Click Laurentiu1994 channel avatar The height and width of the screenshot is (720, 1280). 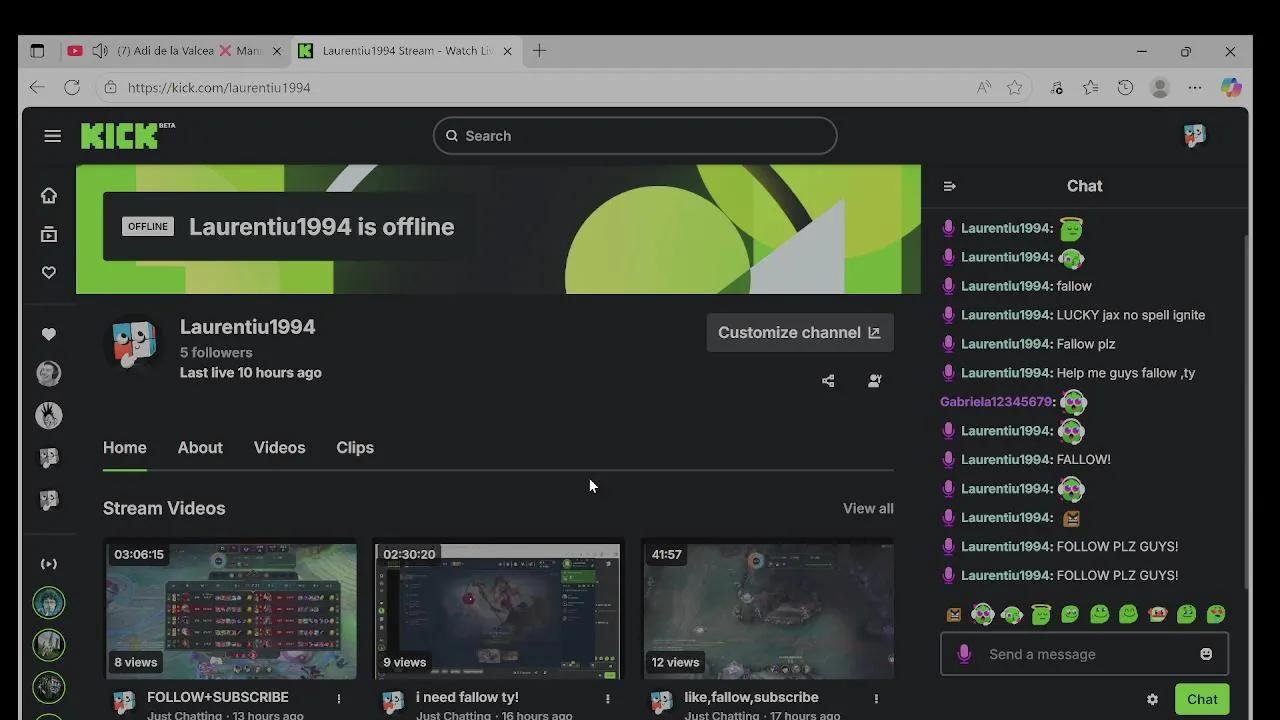coord(135,345)
